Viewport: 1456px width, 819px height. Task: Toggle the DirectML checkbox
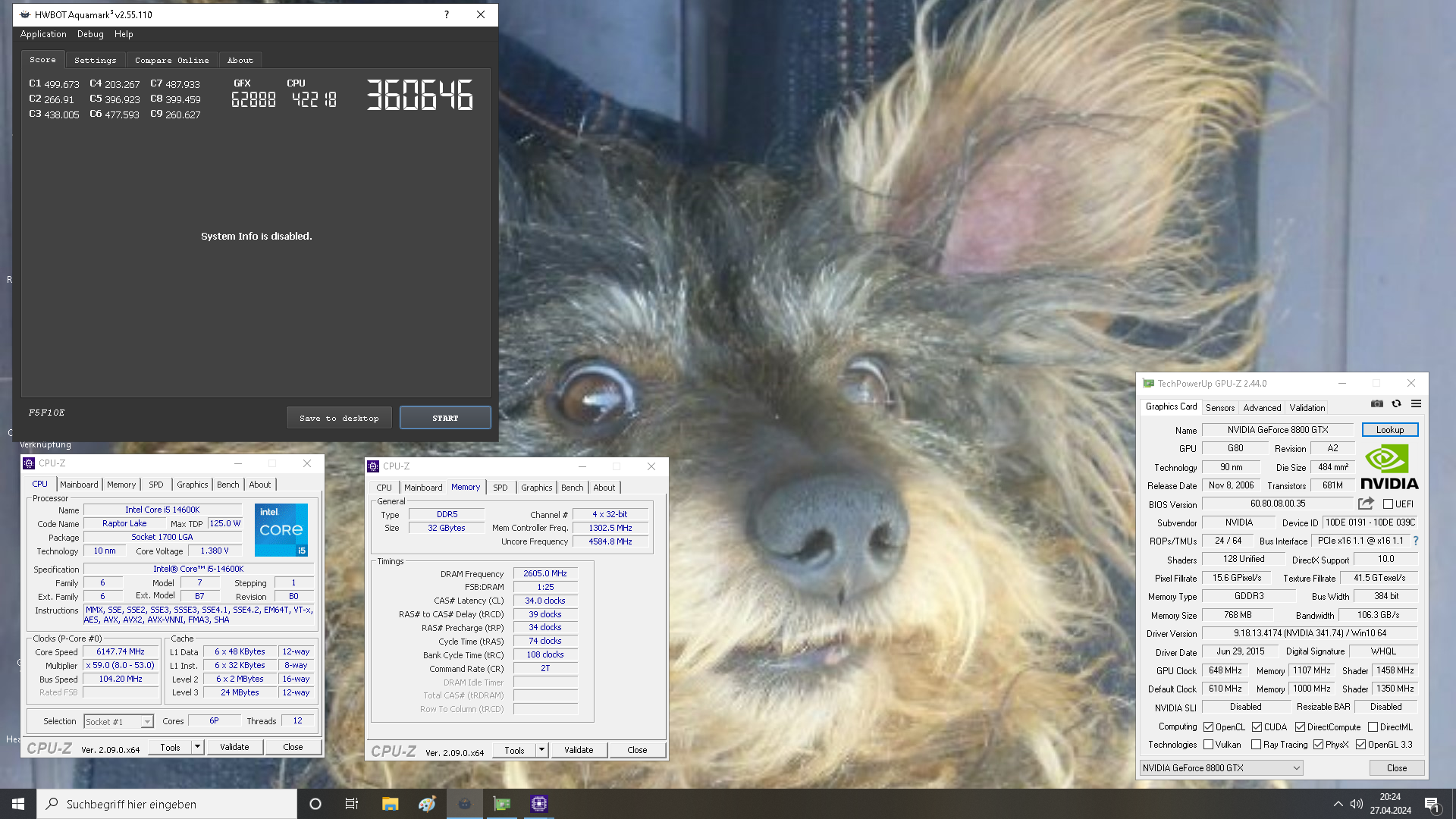tap(1373, 727)
